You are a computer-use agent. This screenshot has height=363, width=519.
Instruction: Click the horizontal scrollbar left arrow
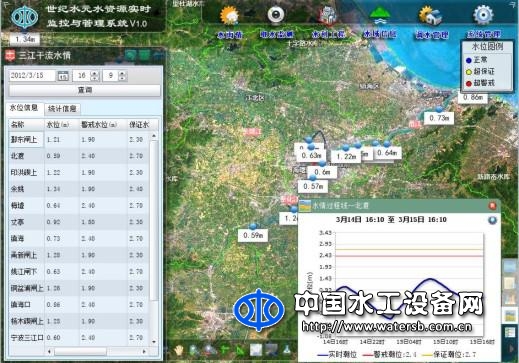click(49, 351)
